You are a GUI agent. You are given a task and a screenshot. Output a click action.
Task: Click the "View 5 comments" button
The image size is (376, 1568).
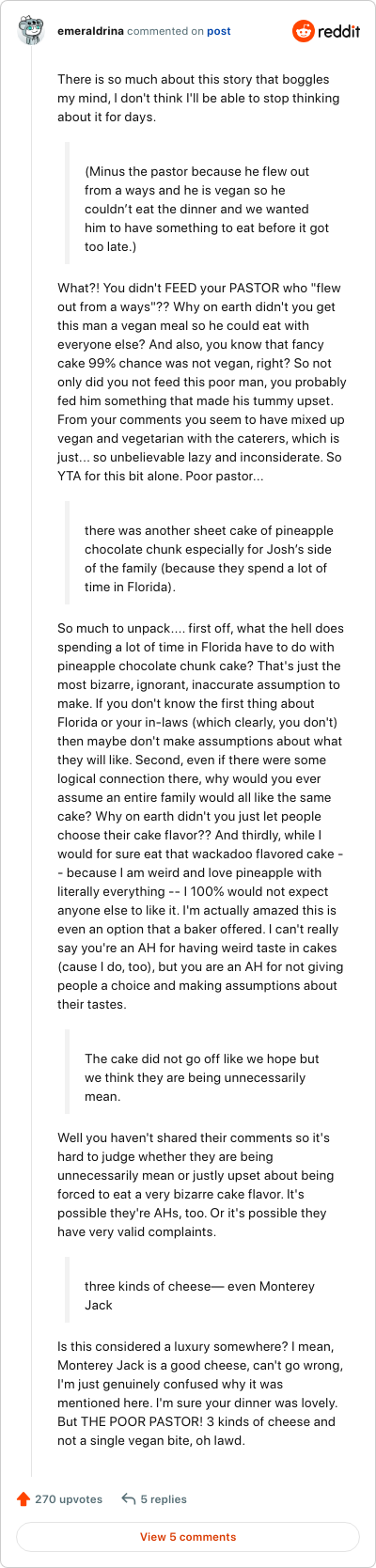pos(188,1536)
